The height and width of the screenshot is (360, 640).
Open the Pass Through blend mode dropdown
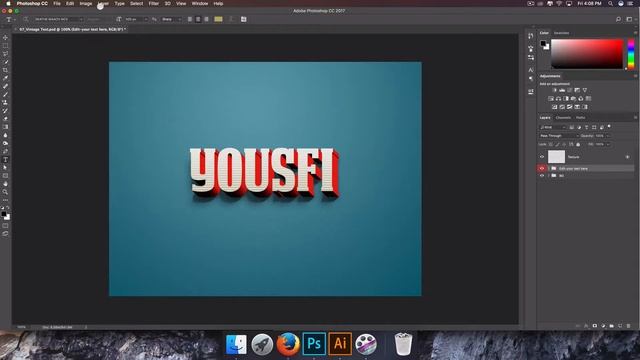(x=559, y=136)
